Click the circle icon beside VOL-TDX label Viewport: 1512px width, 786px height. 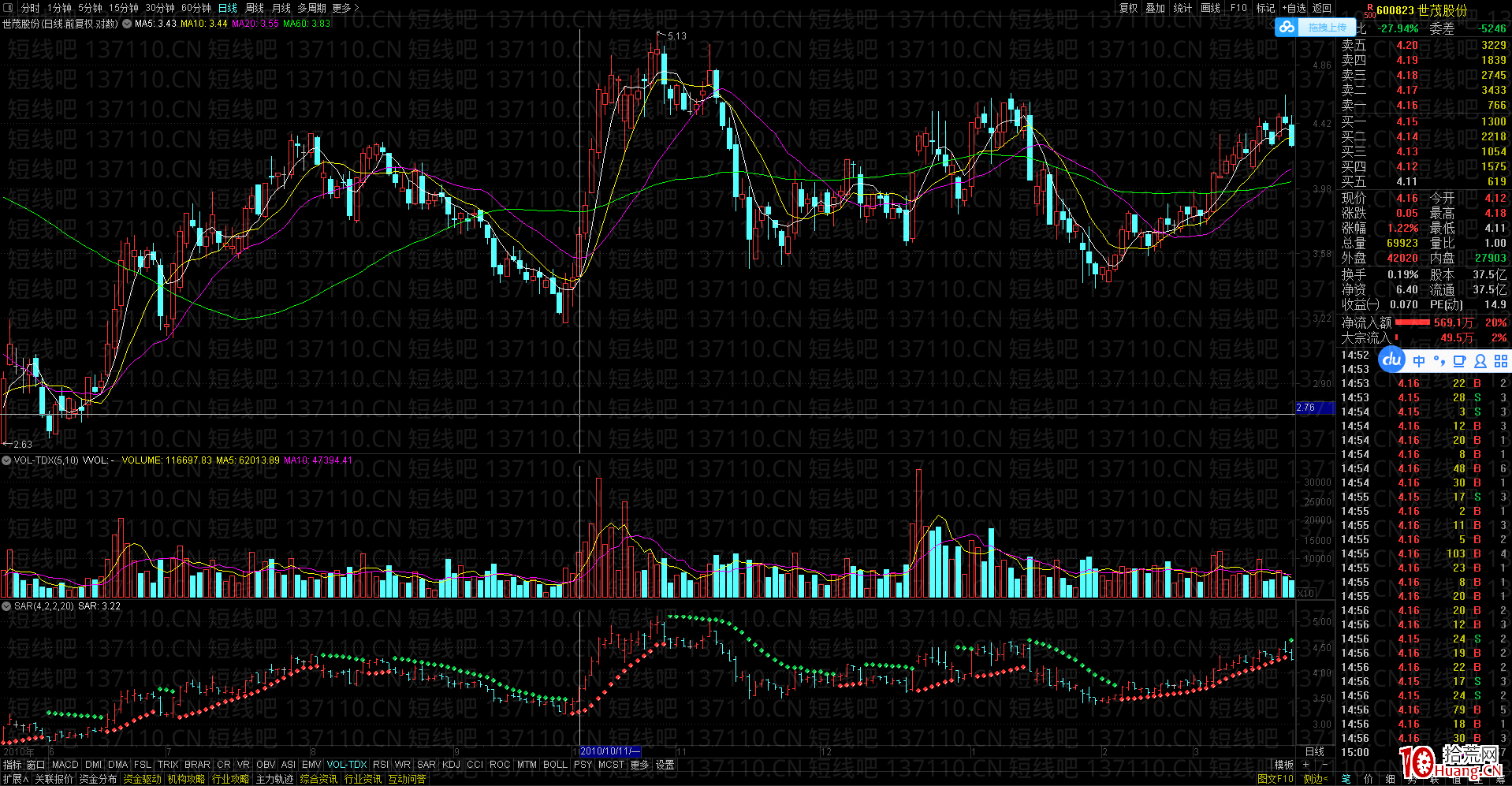click(7, 460)
